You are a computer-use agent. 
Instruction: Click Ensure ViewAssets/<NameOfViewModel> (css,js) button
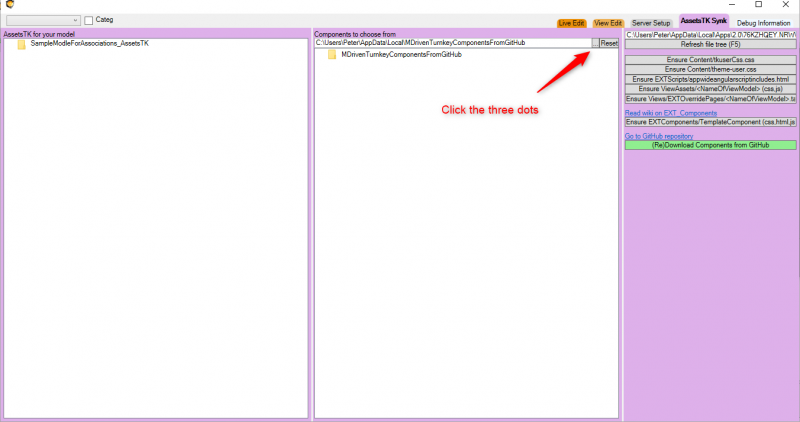(711, 89)
